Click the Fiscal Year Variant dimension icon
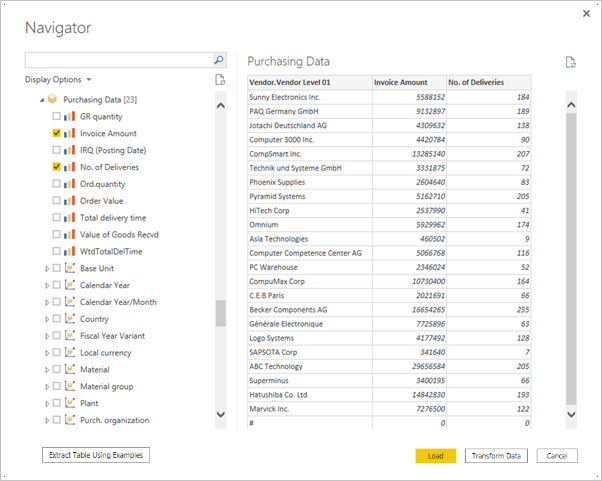 [69, 336]
